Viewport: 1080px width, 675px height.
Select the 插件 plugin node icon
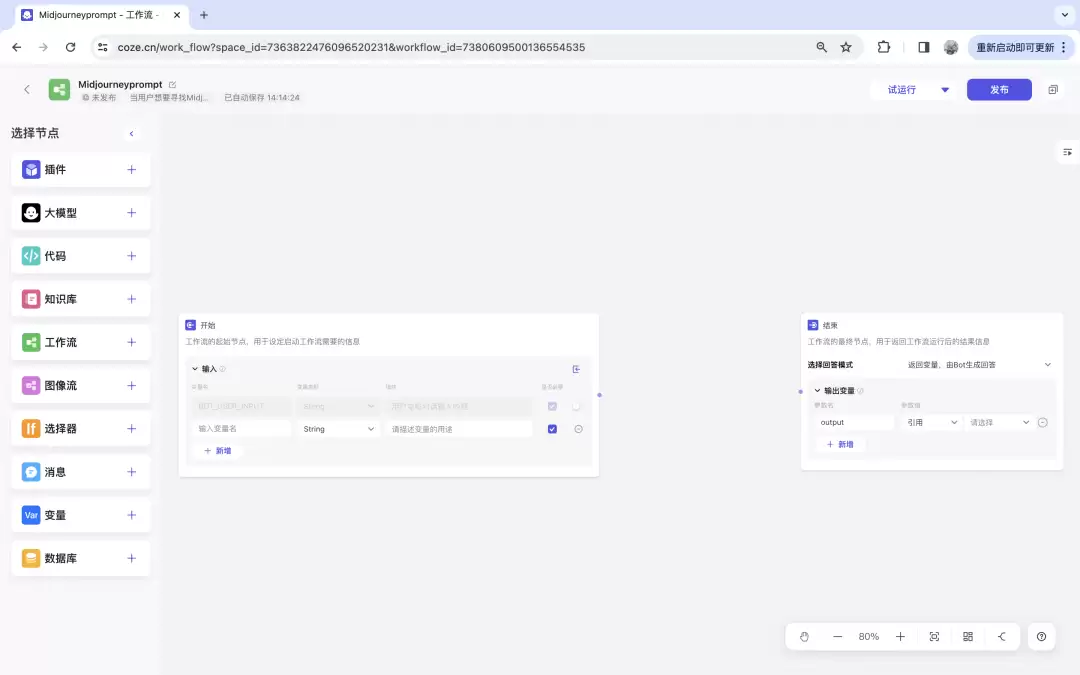point(31,169)
